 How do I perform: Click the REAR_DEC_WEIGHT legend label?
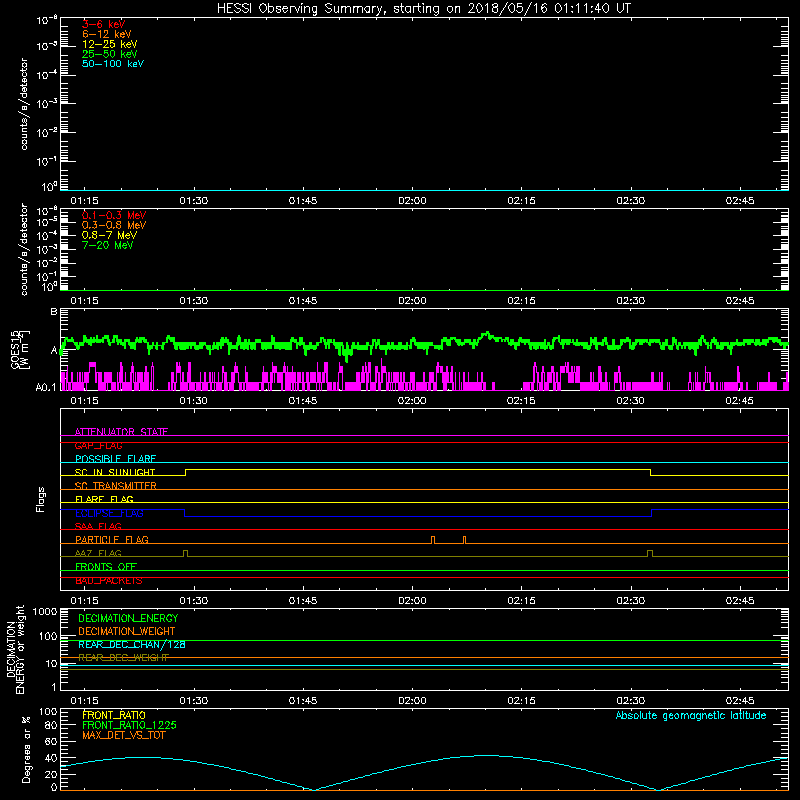(x=123, y=658)
